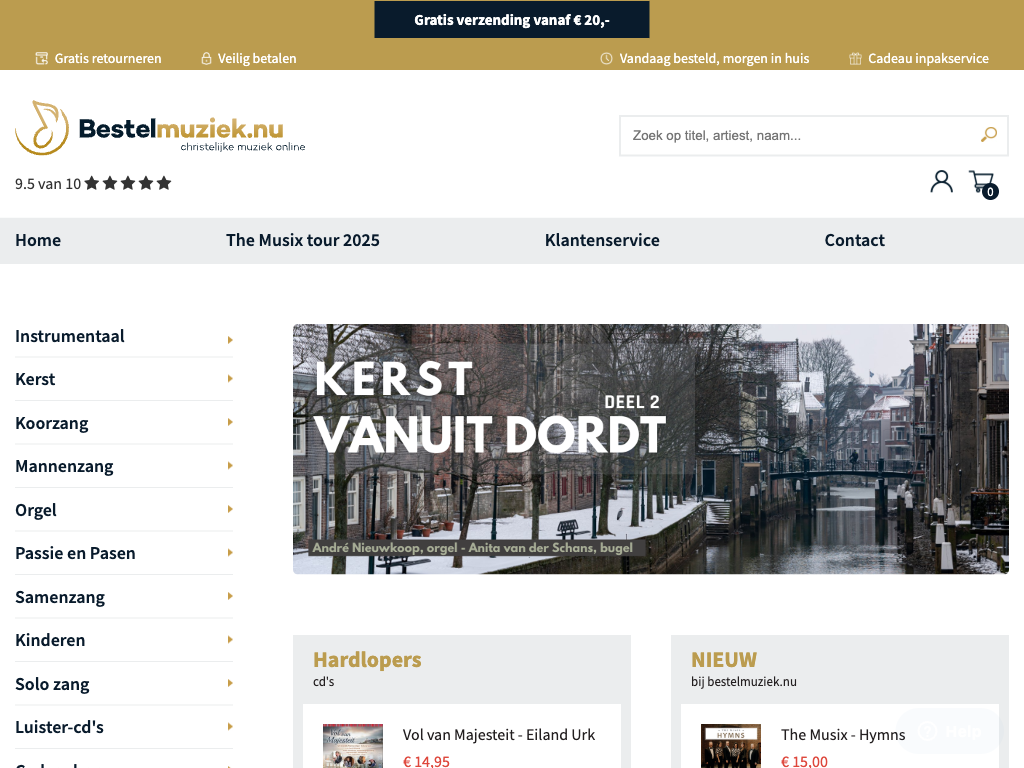Screen dimensions: 1024x768
Task: Open The Musix - Hymns product link
Action: (x=842, y=735)
